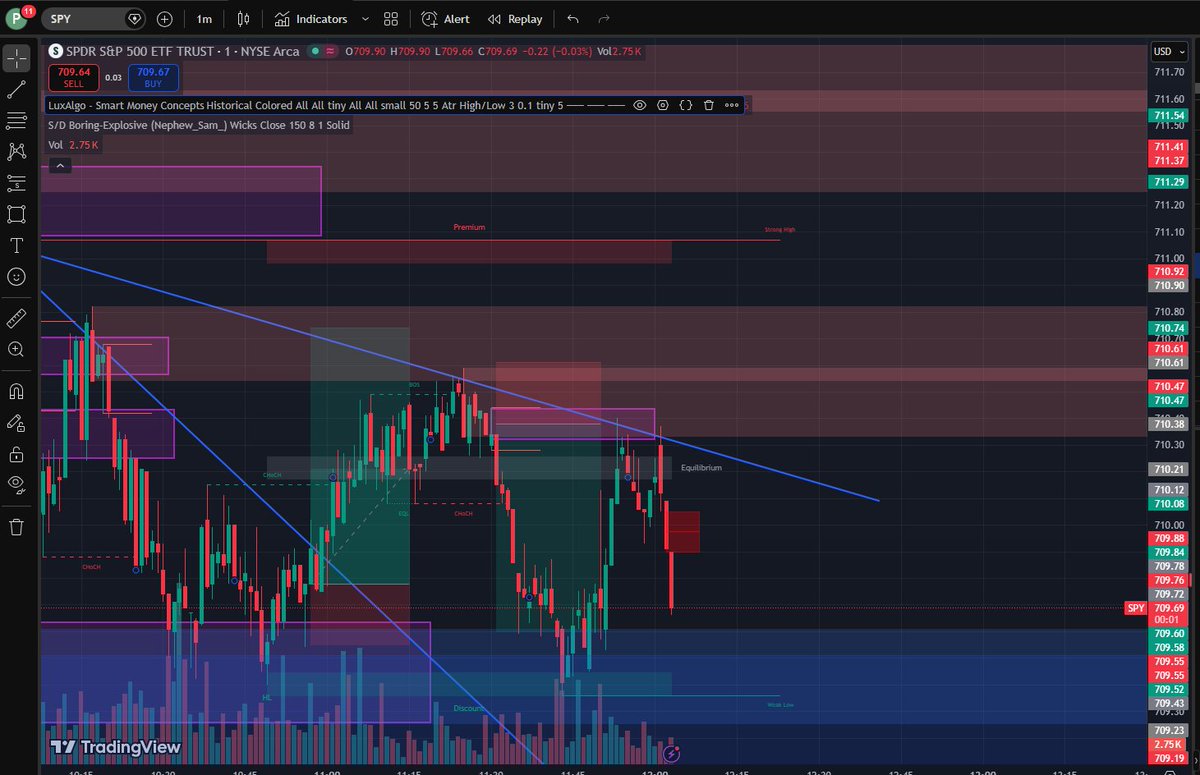Open the user profile avatar menu
The height and width of the screenshot is (775, 1200).
19,19
